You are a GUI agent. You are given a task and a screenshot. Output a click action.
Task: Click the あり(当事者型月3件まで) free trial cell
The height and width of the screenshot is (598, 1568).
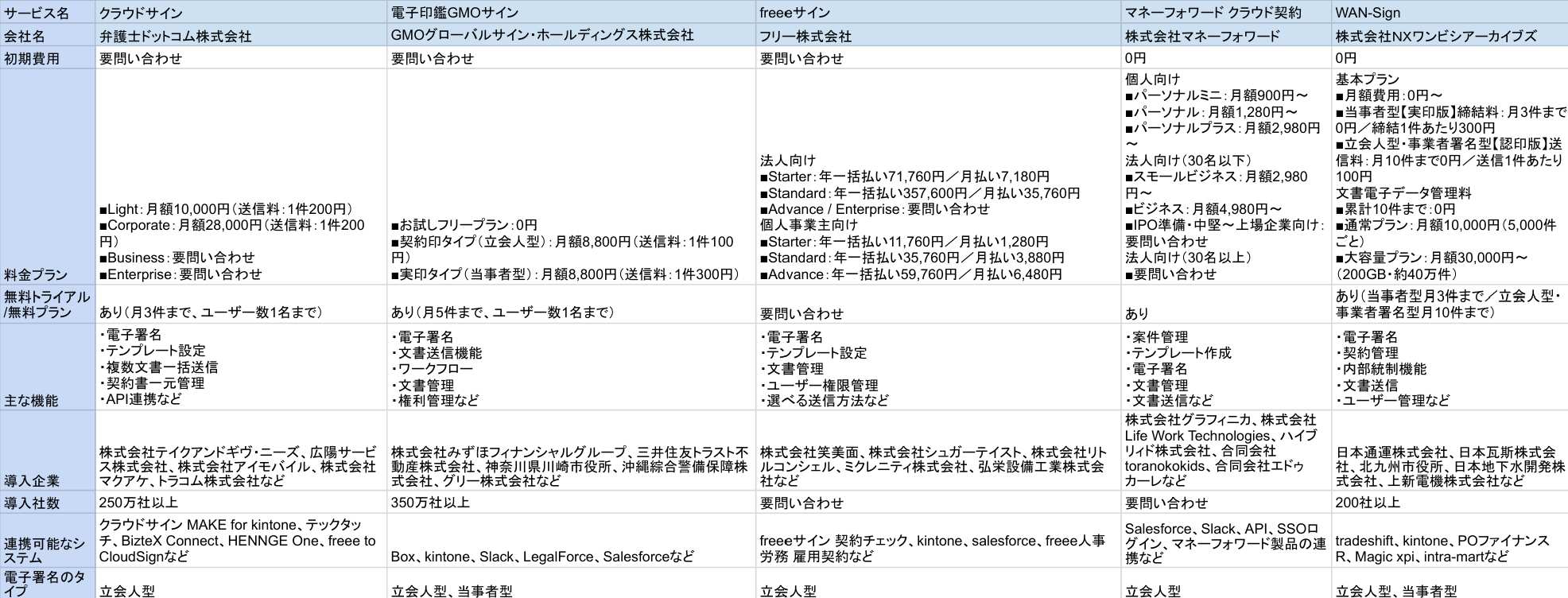tap(1450, 304)
